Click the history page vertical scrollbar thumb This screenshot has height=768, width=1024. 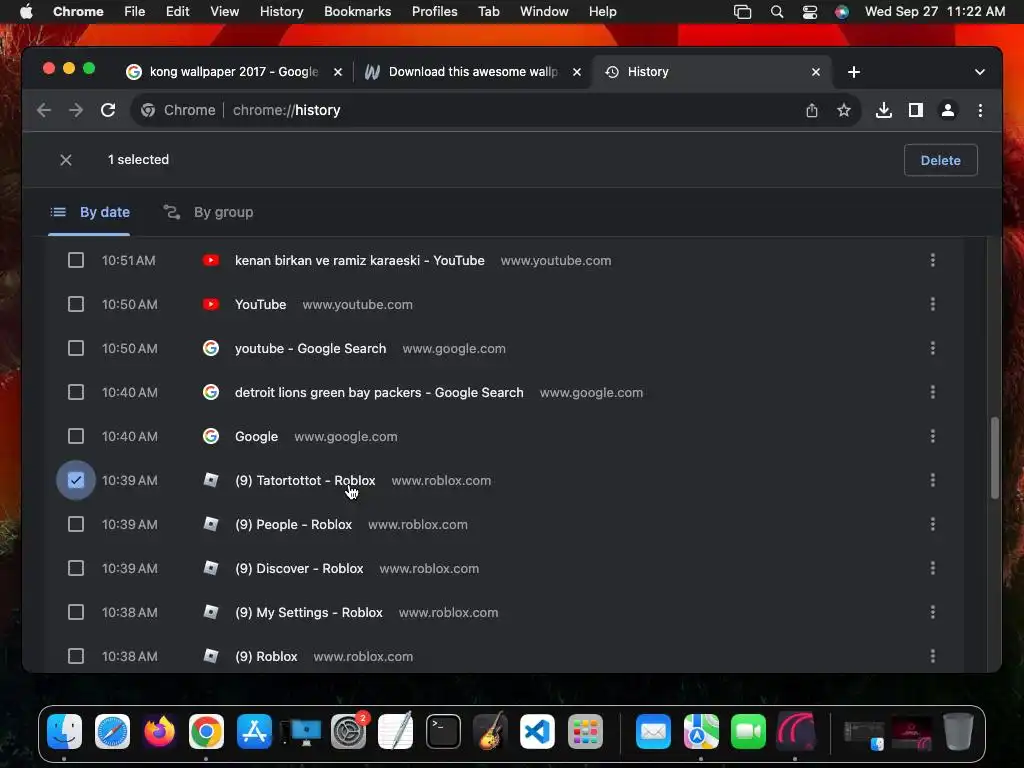[x=995, y=457]
